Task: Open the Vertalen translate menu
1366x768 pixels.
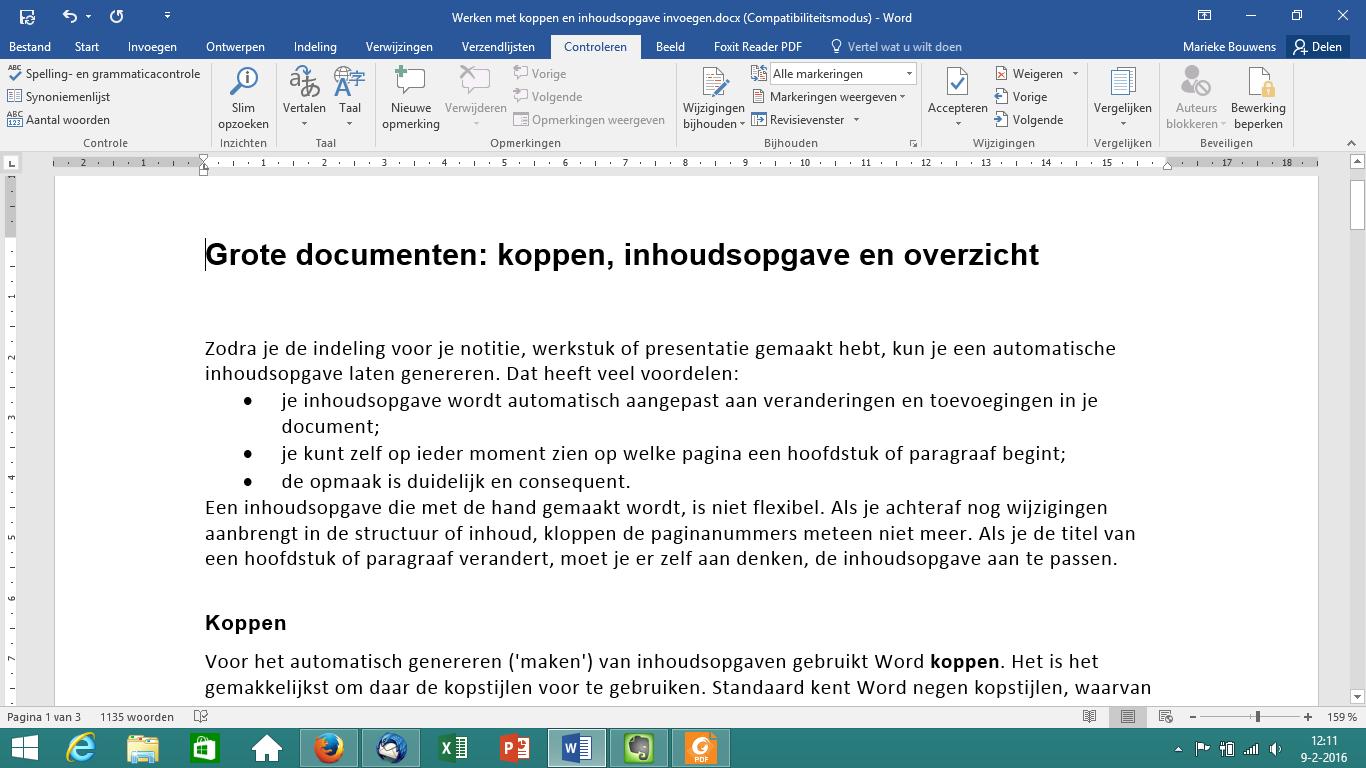Action: click(304, 98)
